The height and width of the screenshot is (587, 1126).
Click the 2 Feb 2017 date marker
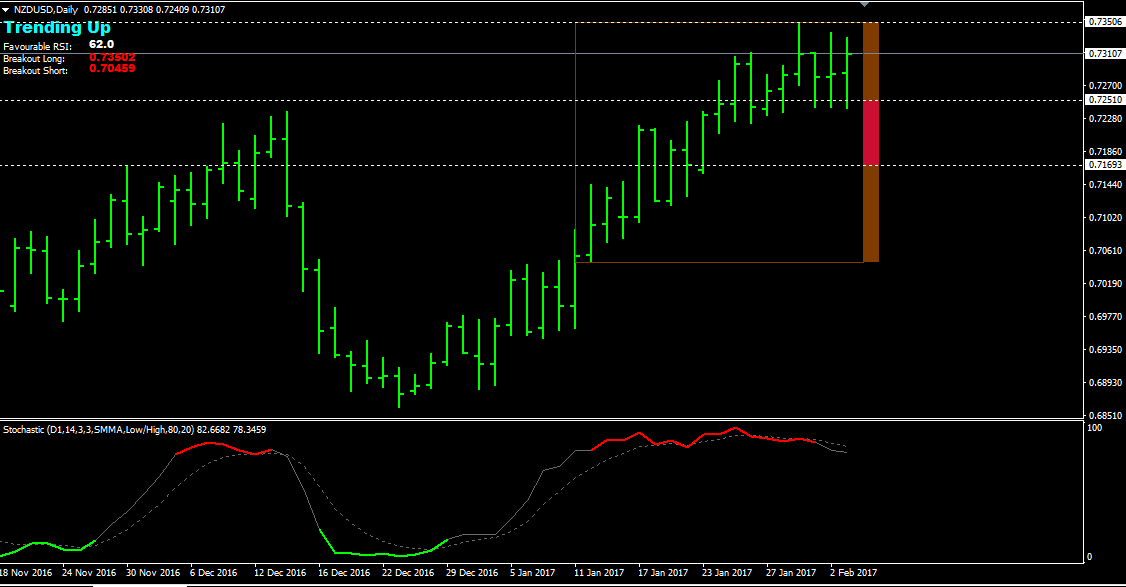pyautogui.click(x=854, y=573)
